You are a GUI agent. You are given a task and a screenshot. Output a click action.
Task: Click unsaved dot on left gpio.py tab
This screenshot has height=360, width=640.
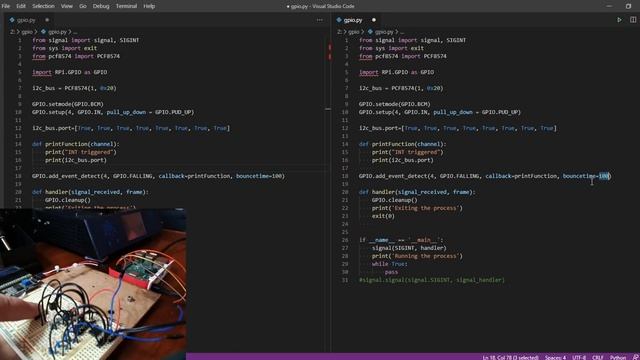click(47, 20)
